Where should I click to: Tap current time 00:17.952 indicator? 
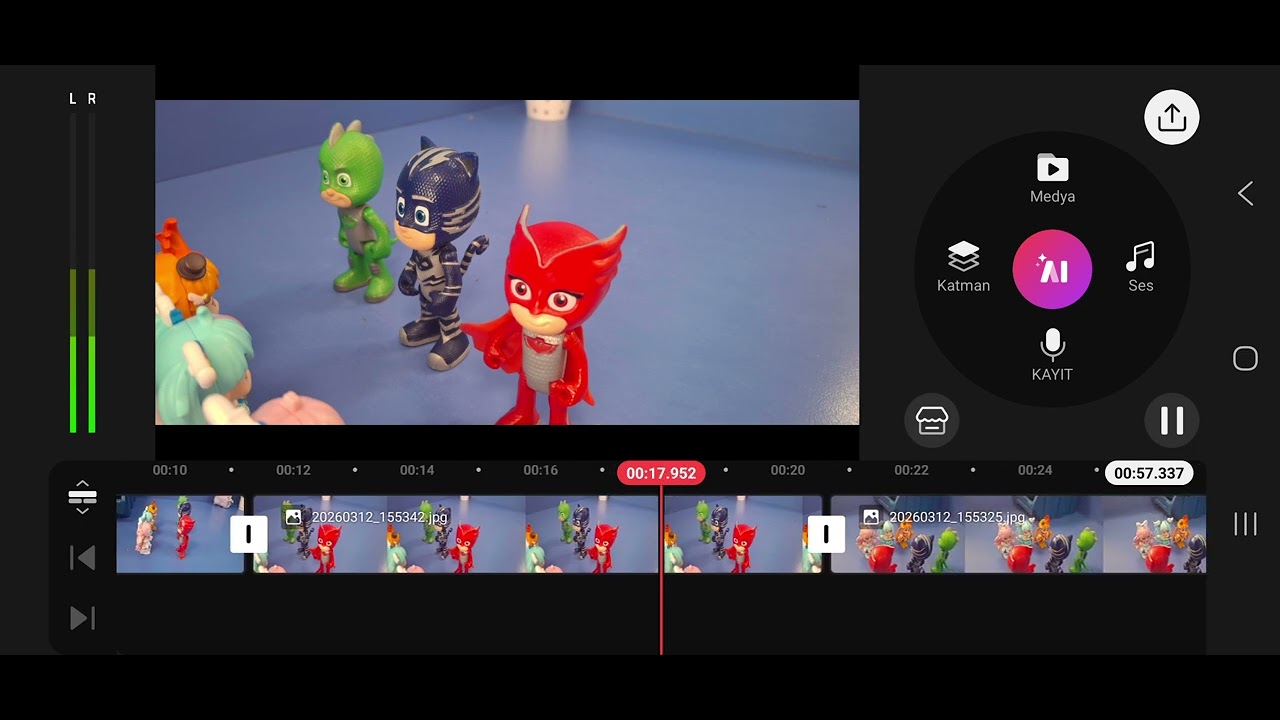tap(661, 473)
